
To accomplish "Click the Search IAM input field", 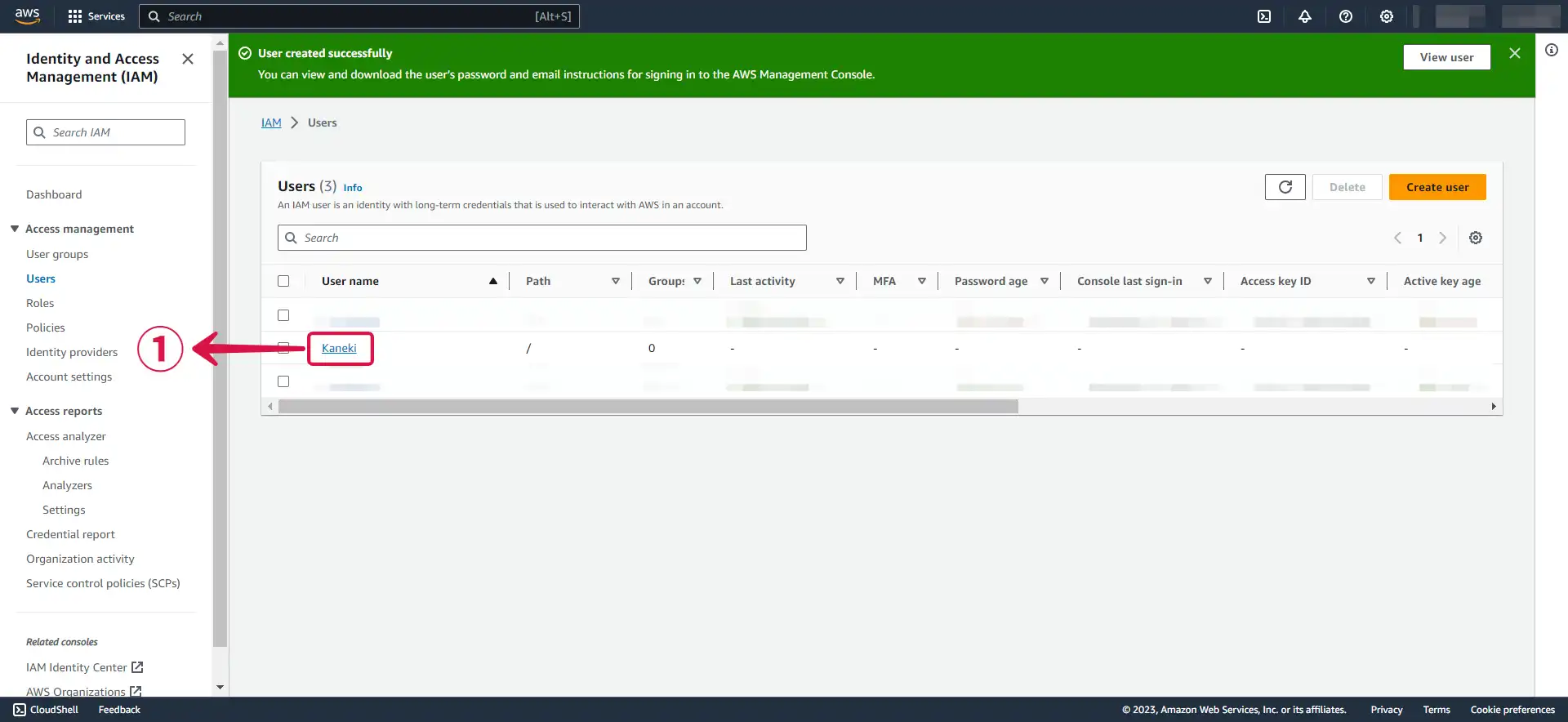I will (105, 132).
